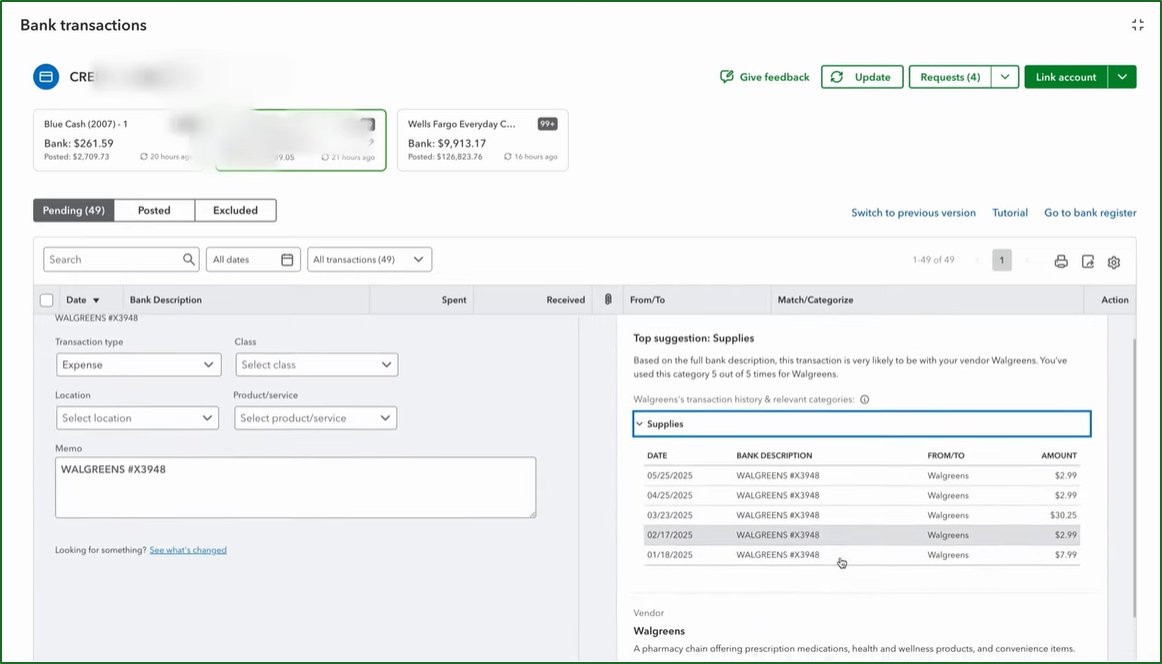Tick the select-all checkbox in the table header

[47, 300]
